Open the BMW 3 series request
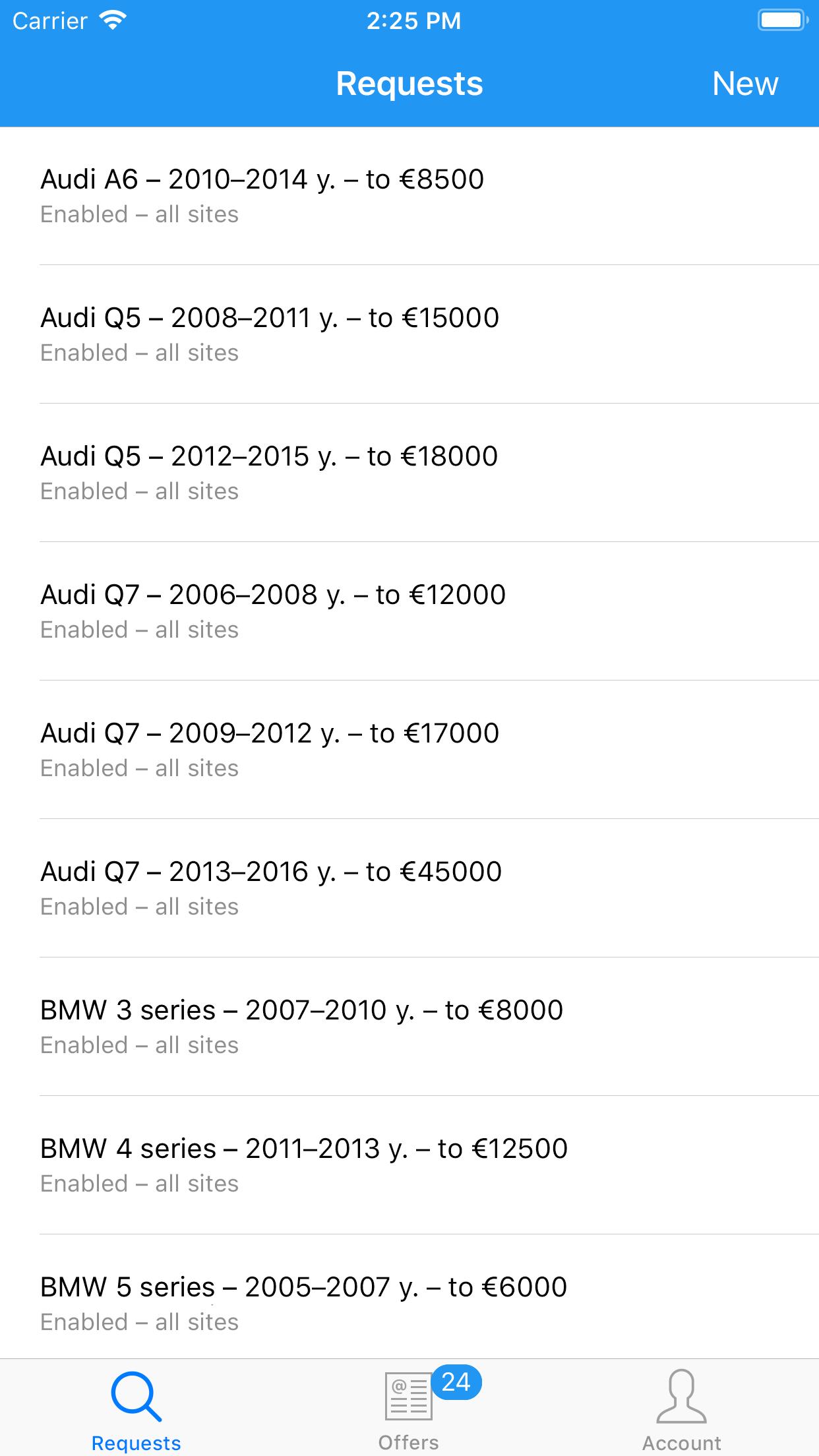This screenshot has width=819, height=1456. [x=409, y=1027]
